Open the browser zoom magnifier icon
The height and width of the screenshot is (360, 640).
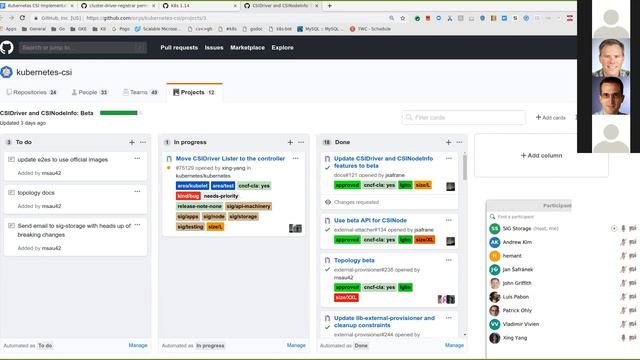[x=391, y=18]
